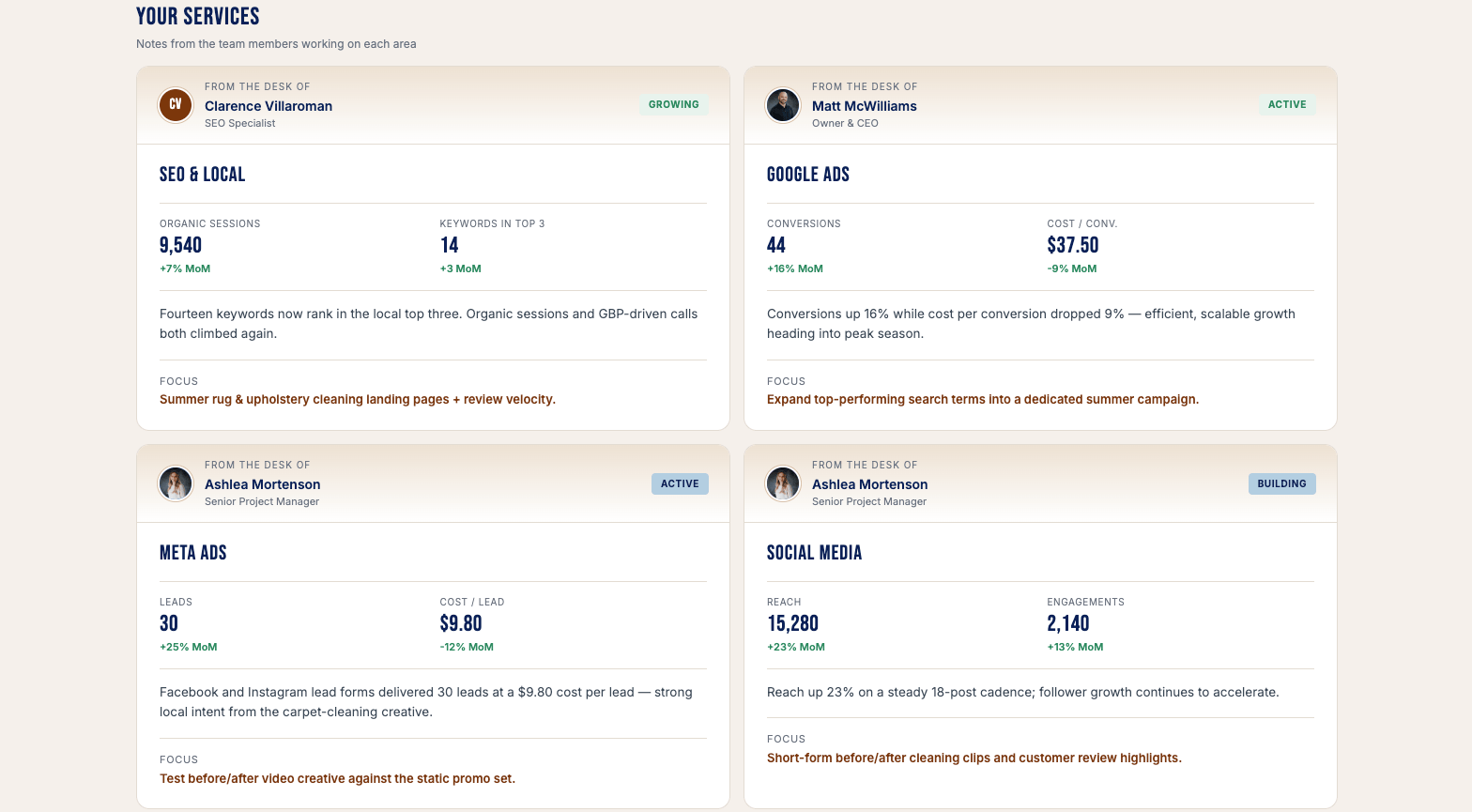Click the Owner & CEO job title

coord(845,123)
